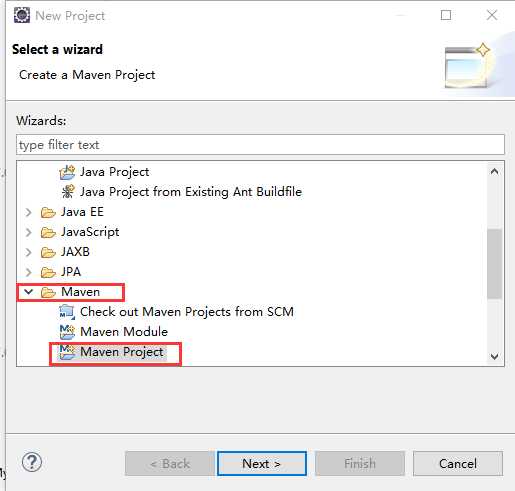Click the wizard list scroll down arrow
515x491 pixels.
click(x=495, y=356)
